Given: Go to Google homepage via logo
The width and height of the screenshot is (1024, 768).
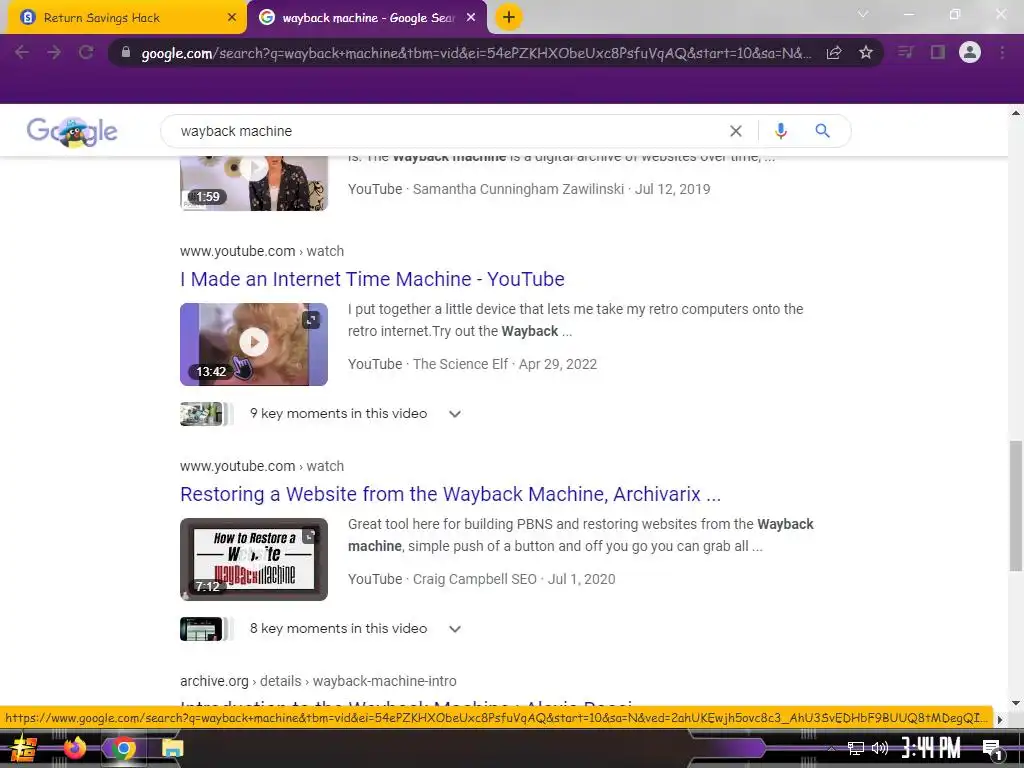Looking at the screenshot, I should 72,131.
